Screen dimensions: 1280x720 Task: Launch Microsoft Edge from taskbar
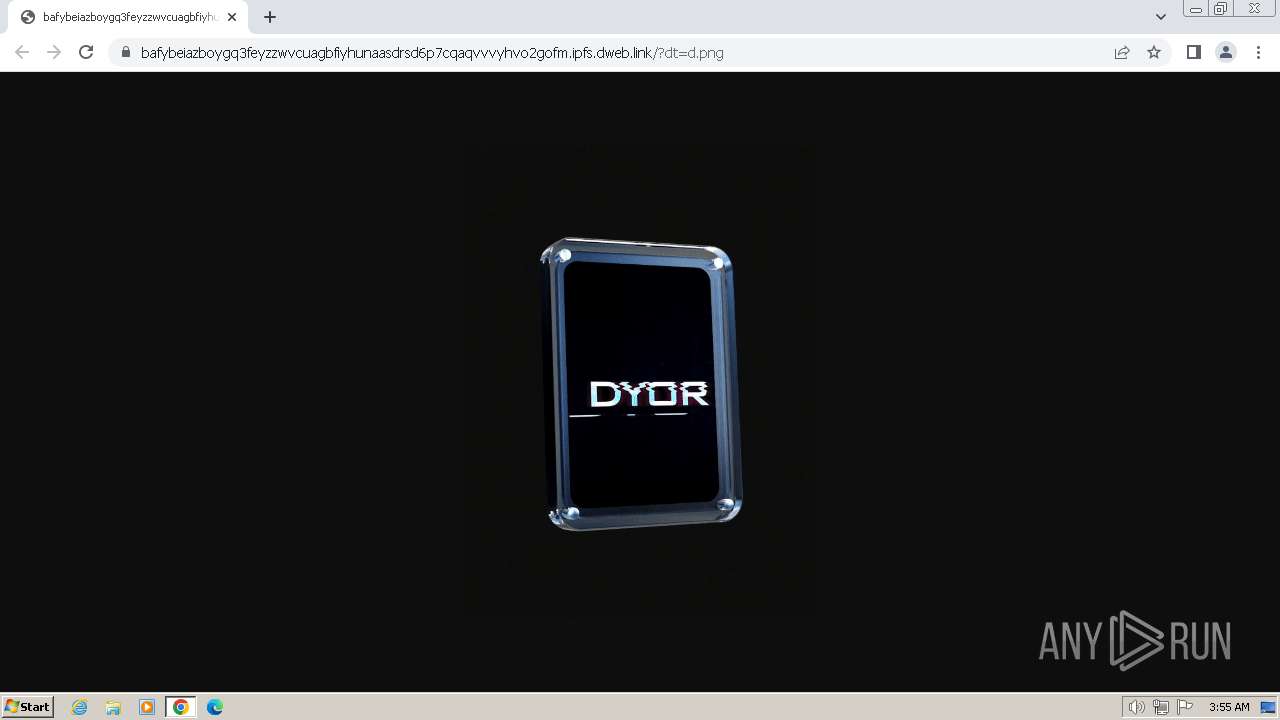click(x=215, y=707)
